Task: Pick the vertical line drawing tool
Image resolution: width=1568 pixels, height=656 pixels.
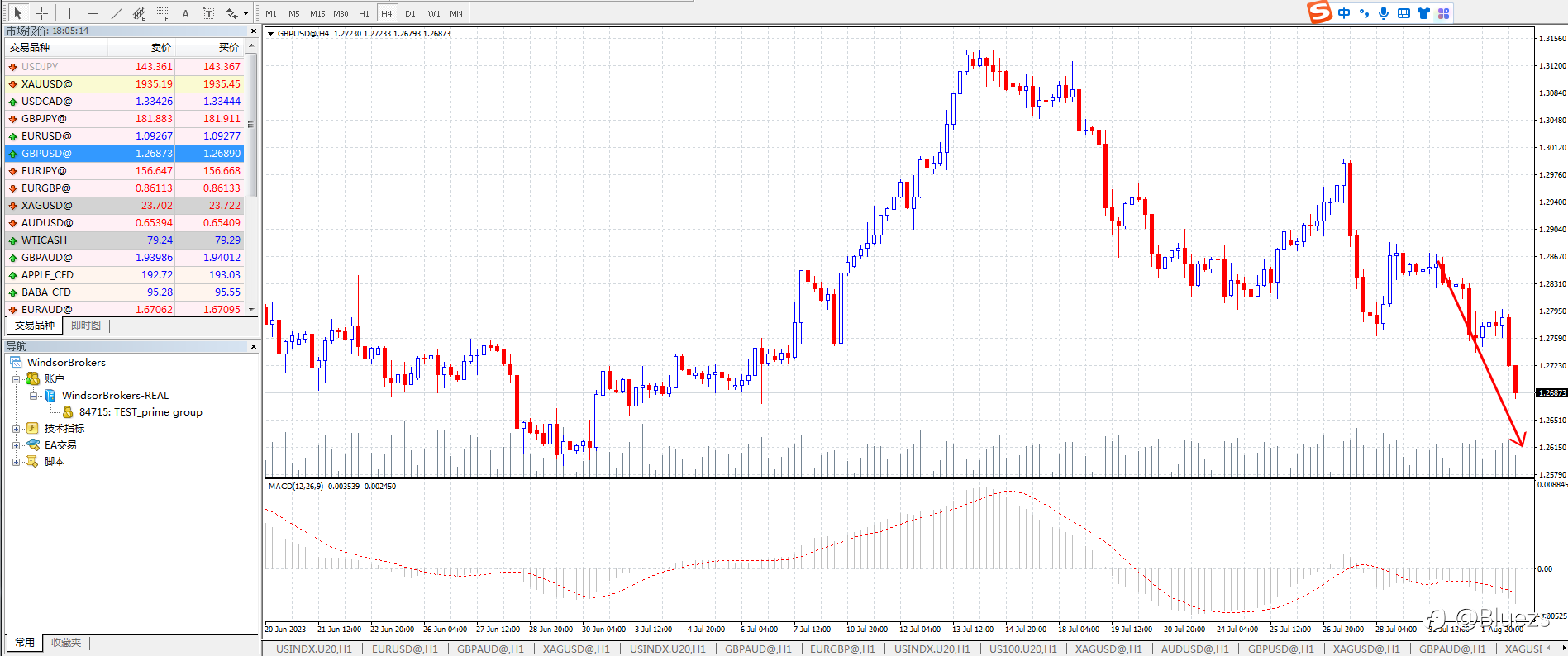Action: (x=69, y=12)
